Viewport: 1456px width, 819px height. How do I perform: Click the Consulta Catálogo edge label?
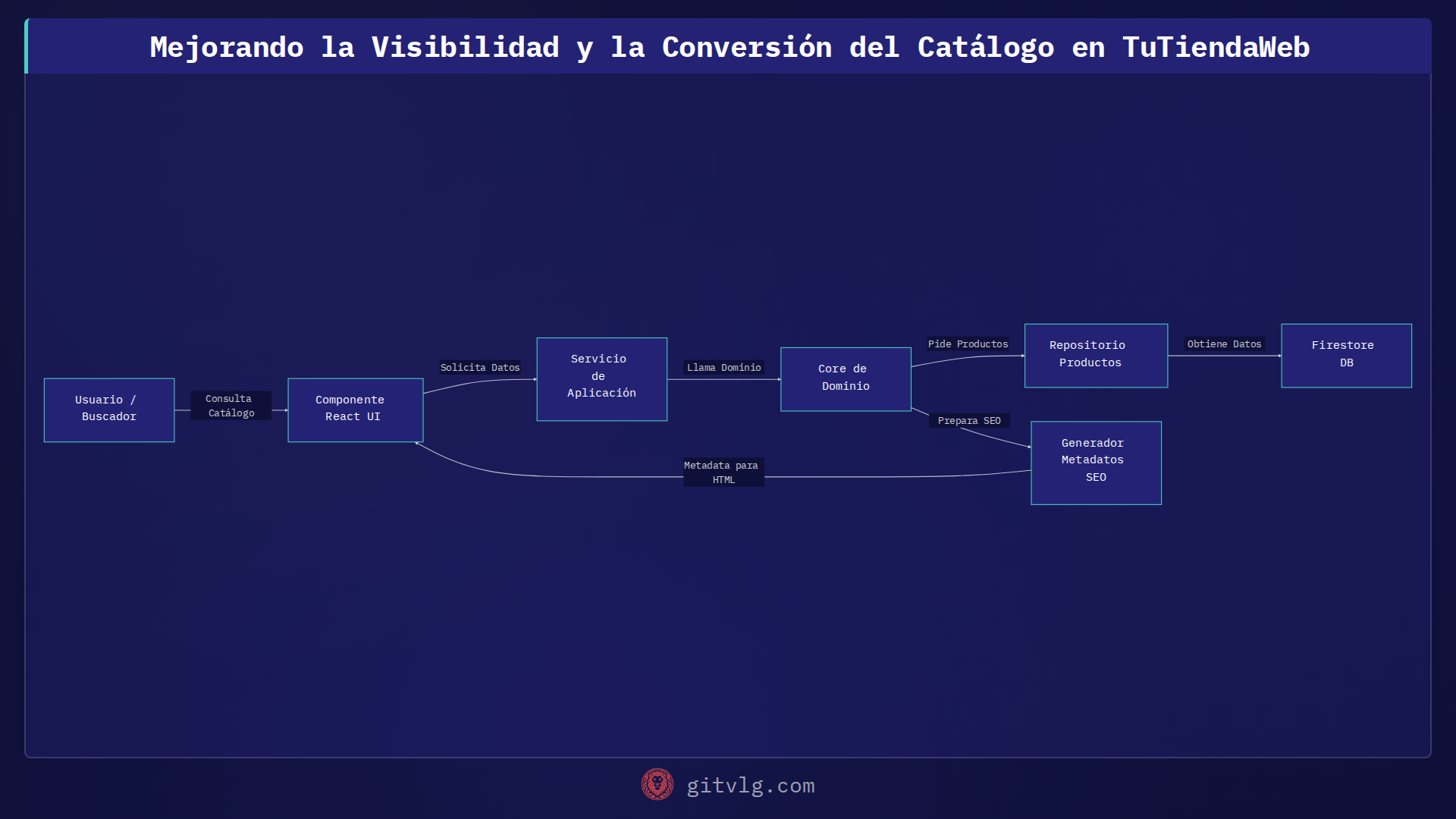[231, 406]
